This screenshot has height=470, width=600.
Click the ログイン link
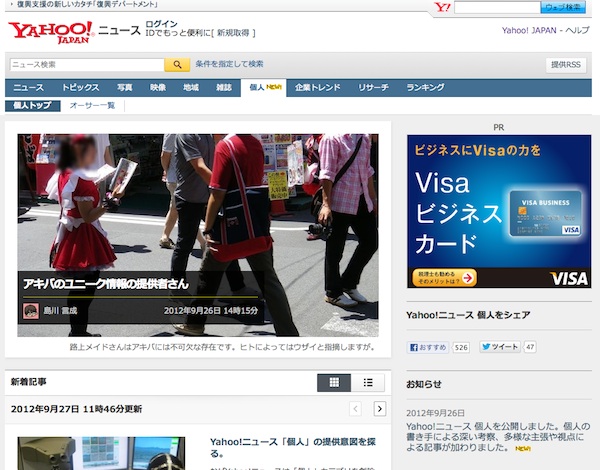click(161, 23)
